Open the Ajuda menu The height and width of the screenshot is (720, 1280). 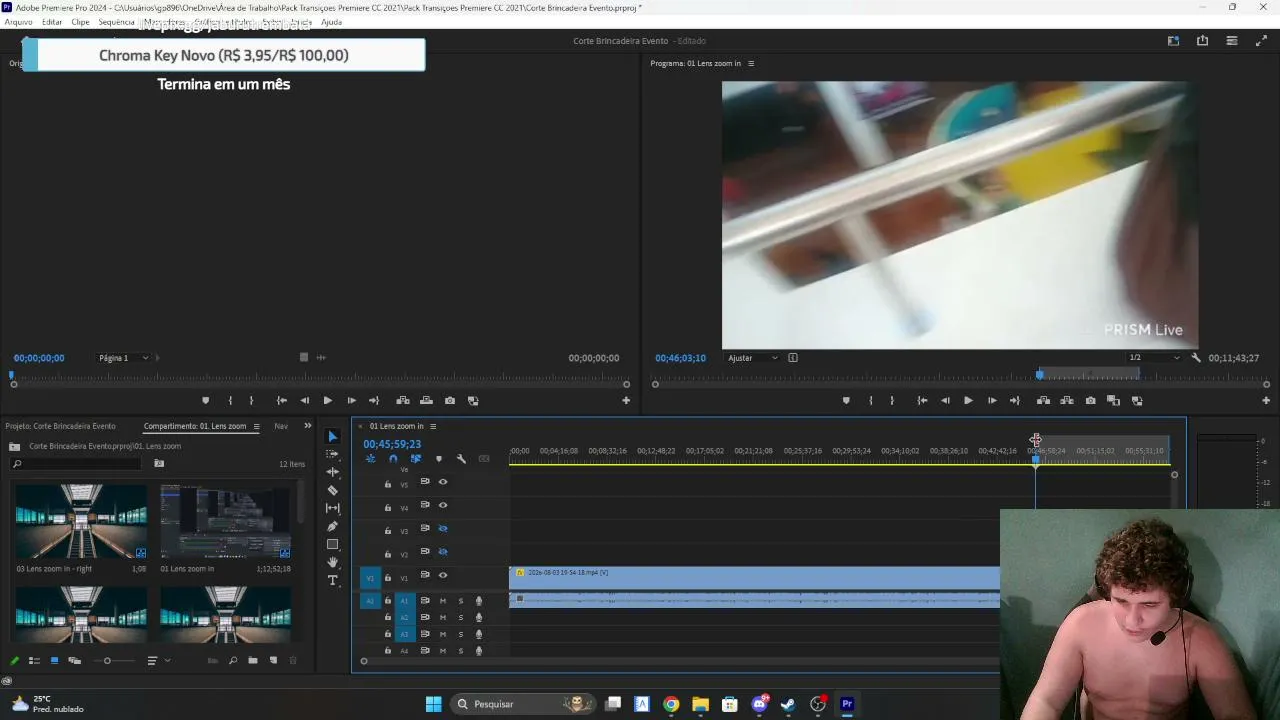(331, 22)
